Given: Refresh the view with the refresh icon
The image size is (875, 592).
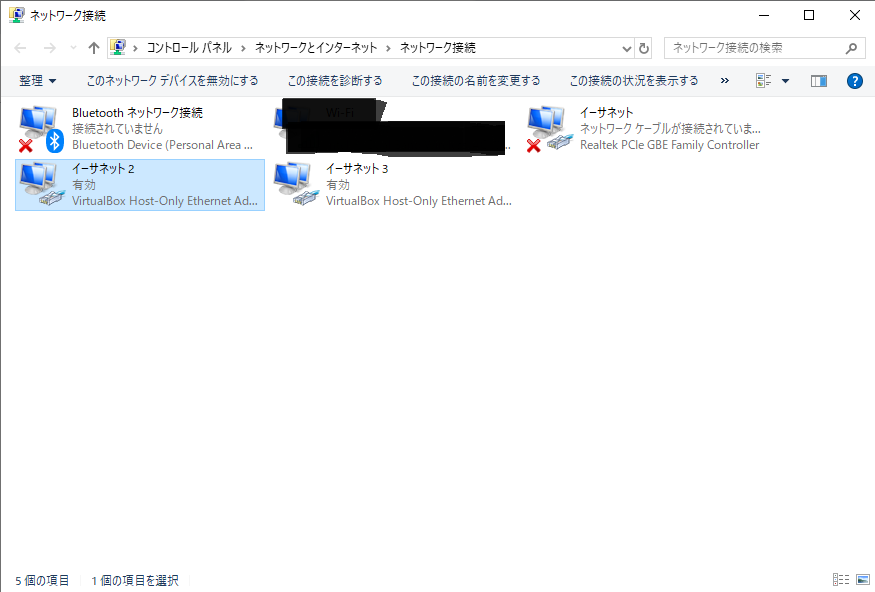Looking at the screenshot, I should click(641, 47).
